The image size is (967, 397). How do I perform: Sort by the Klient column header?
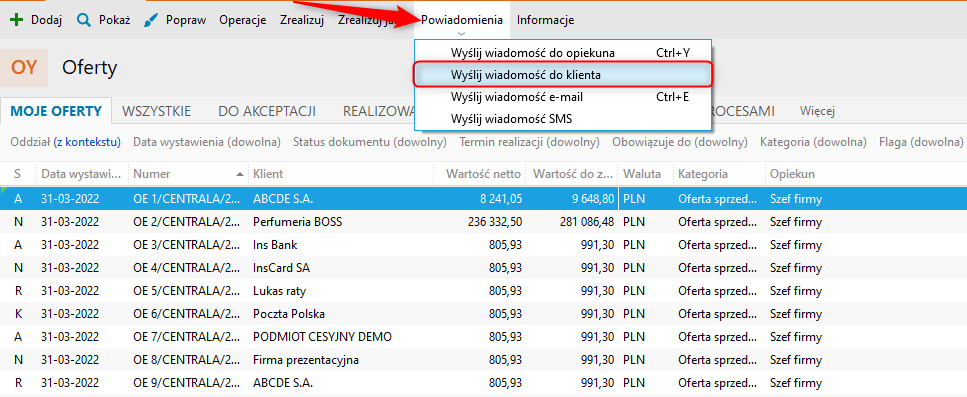[341, 174]
